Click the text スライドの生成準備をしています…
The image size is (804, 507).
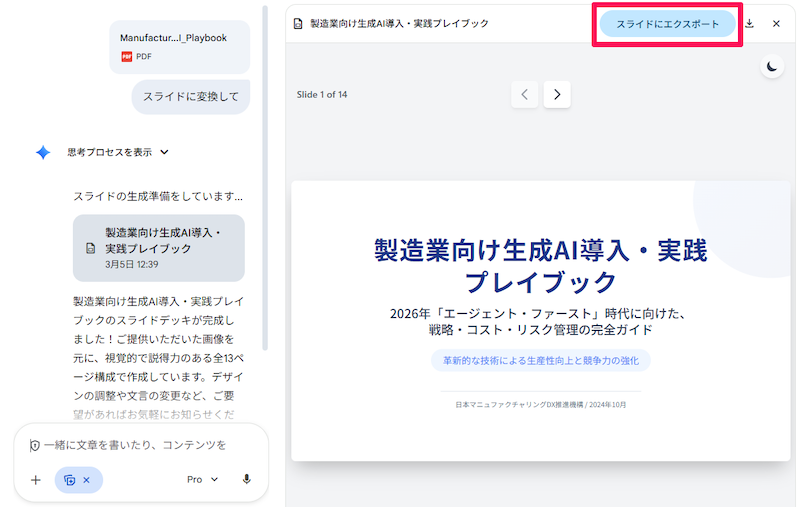(x=158, y=196)
